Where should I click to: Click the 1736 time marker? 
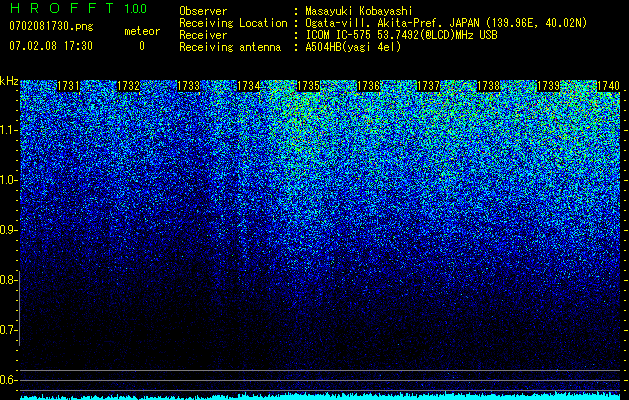point(369,86)
